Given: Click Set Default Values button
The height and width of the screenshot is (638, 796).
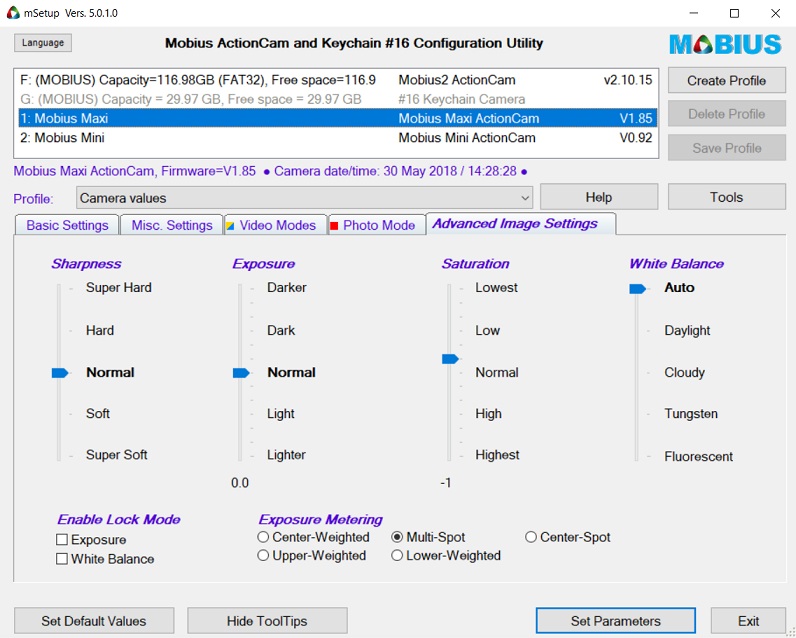Looking at the screenshot, I should [94, 621].
